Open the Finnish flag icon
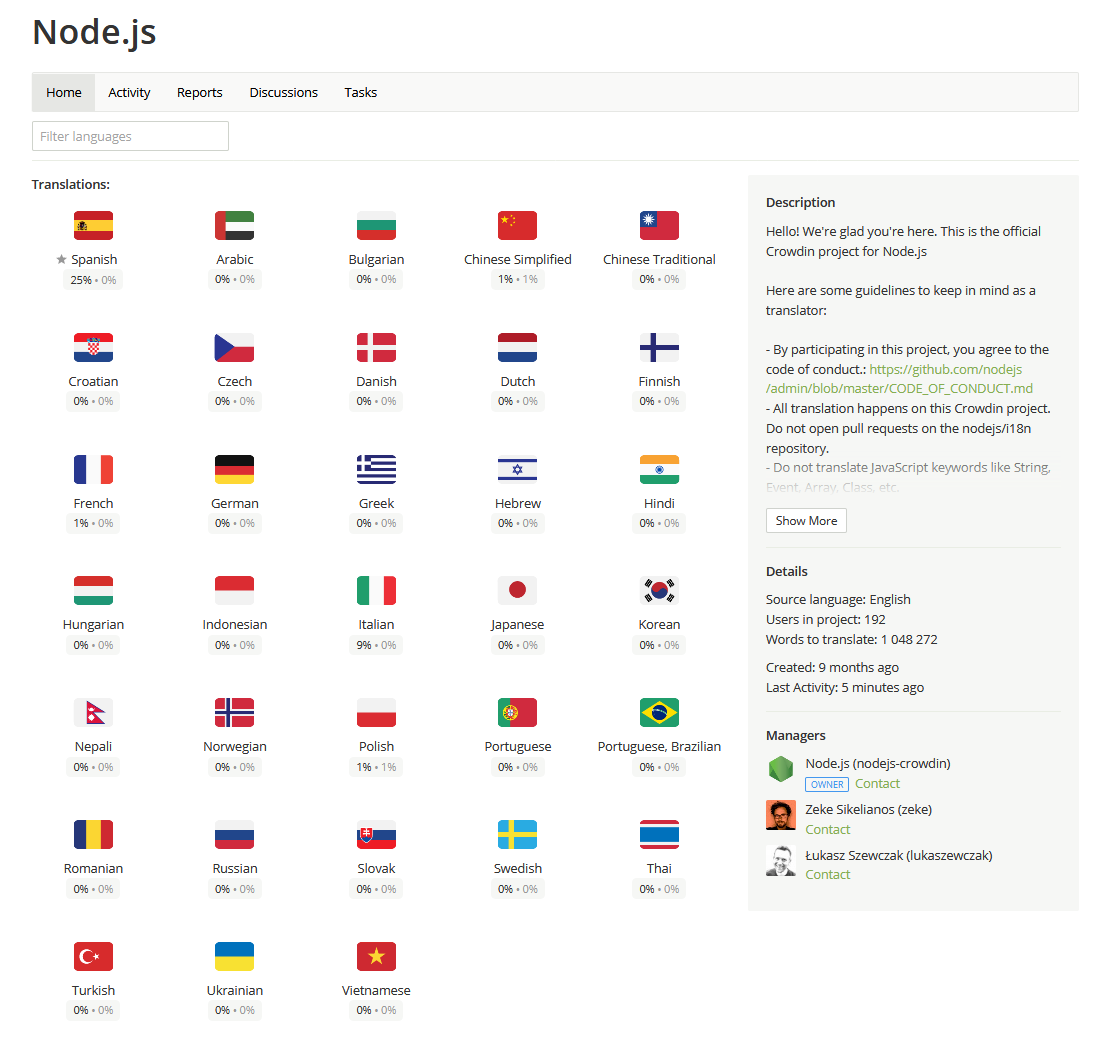1102x1051 pixels. point(659,347)
